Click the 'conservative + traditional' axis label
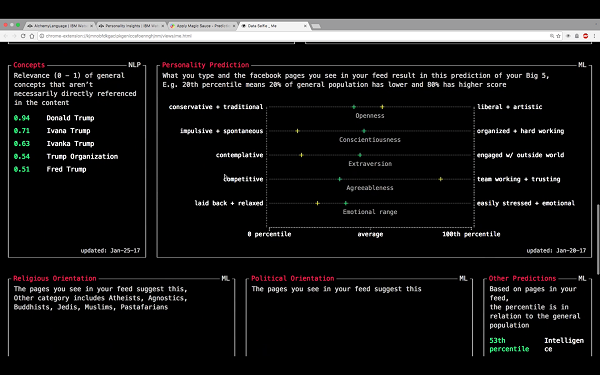This screenshot has width=600, height=375. click(216, 107)
